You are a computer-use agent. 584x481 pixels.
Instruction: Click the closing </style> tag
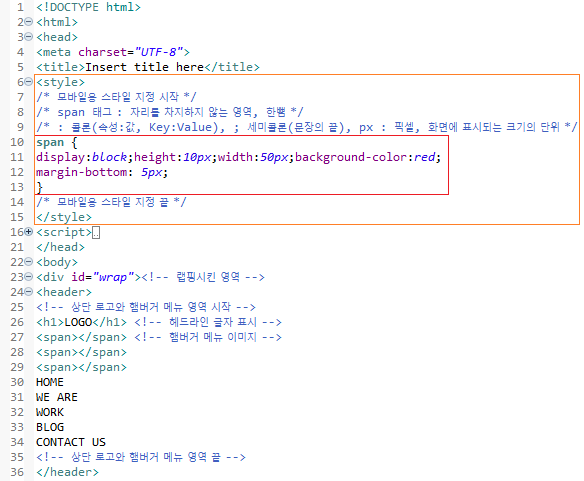point(64,217)
